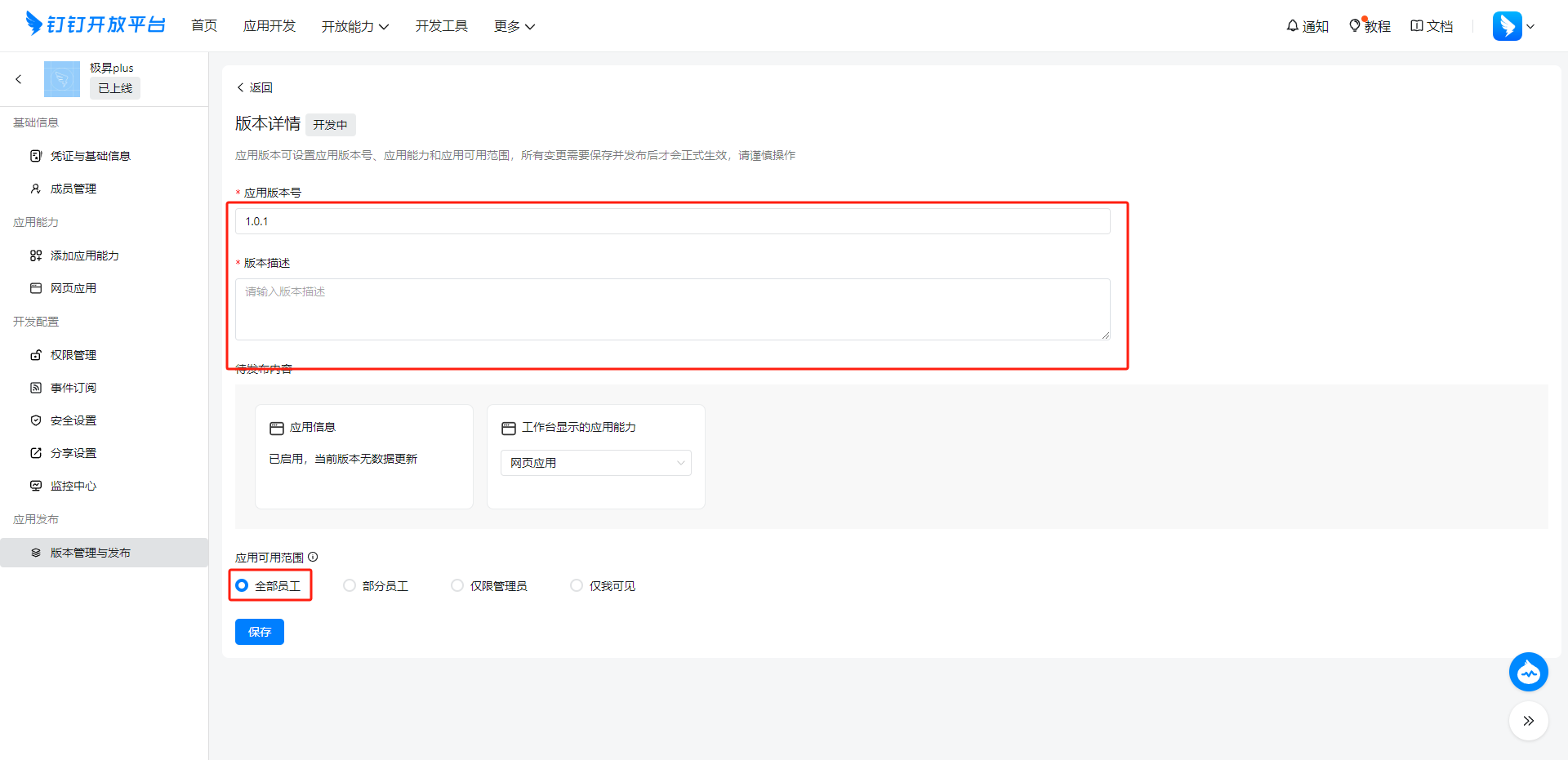Click the DingTalk Open Platform logo

(x=96, y=24)
